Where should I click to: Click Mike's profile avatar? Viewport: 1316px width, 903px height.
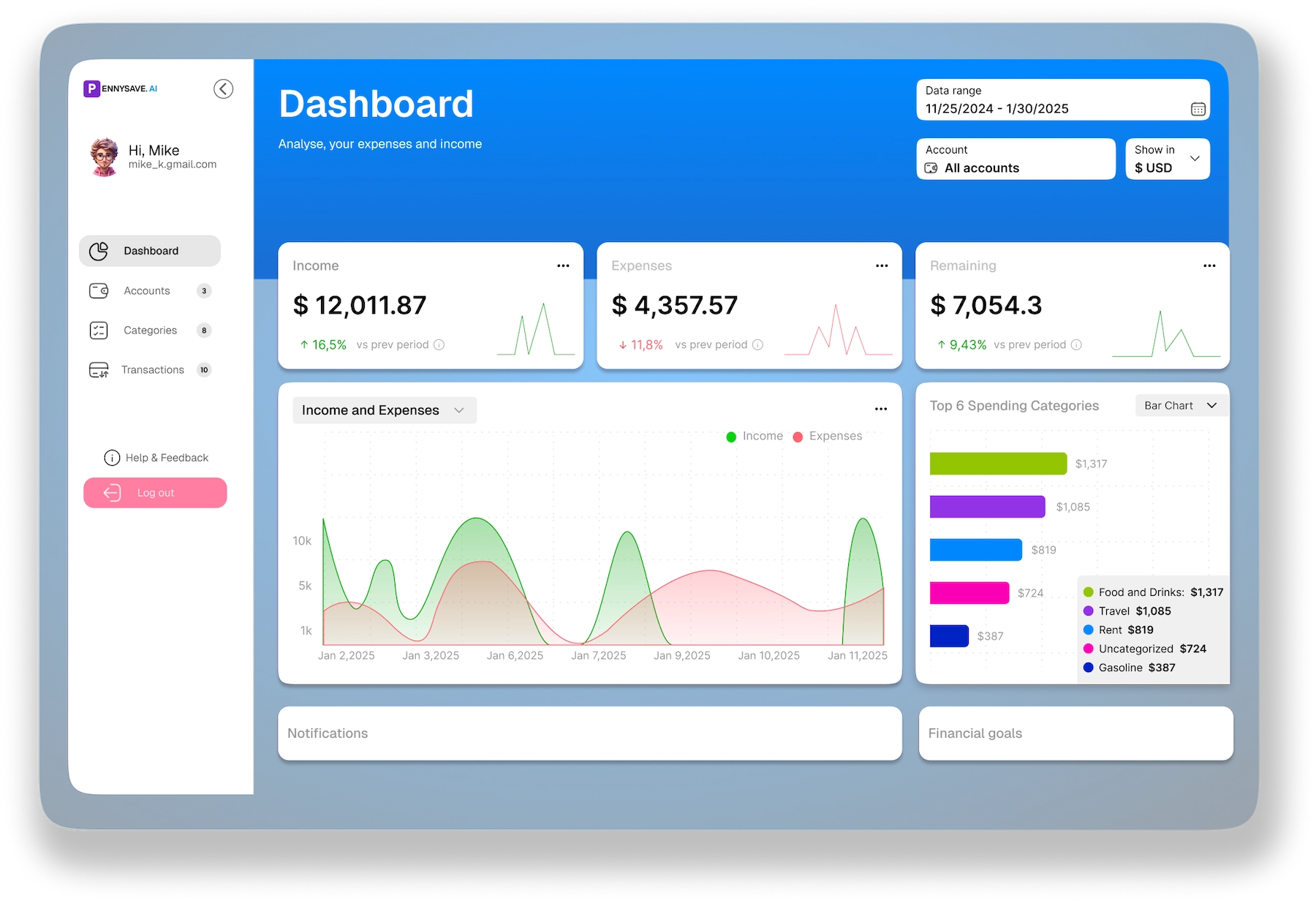105,157
